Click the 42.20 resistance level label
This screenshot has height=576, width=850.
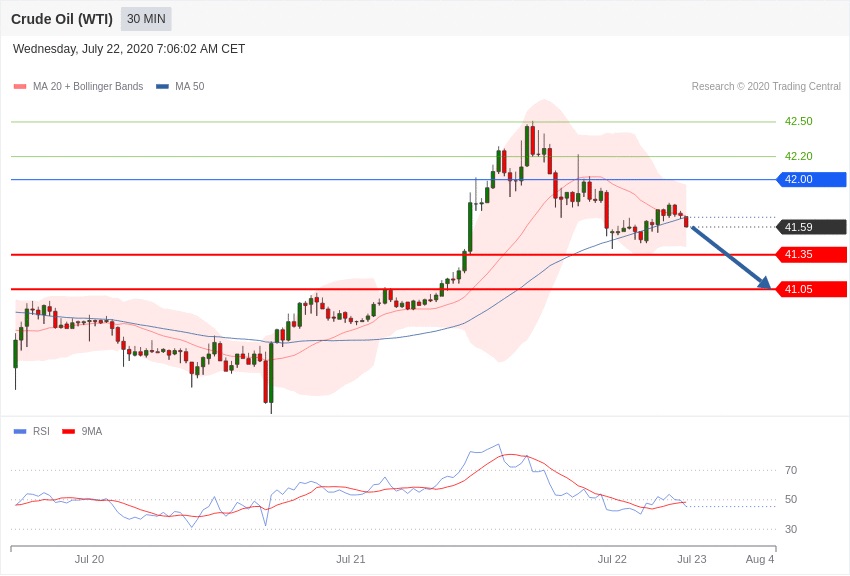(798, 156)
